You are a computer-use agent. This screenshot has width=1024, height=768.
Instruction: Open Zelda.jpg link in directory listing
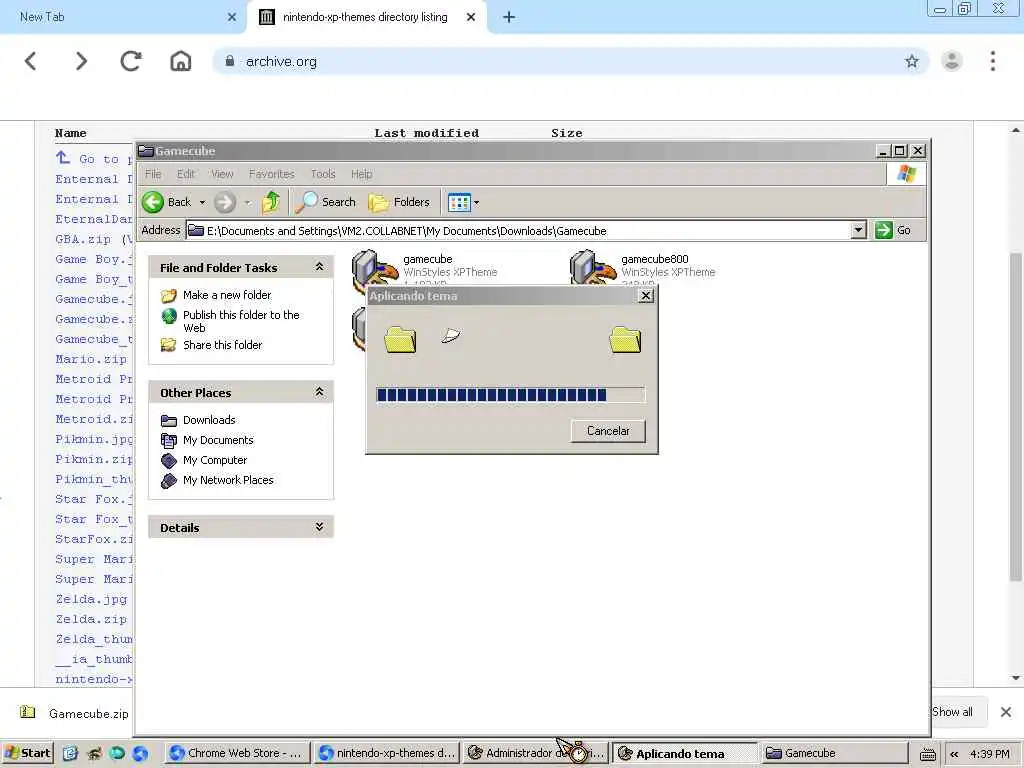(91, 599)
